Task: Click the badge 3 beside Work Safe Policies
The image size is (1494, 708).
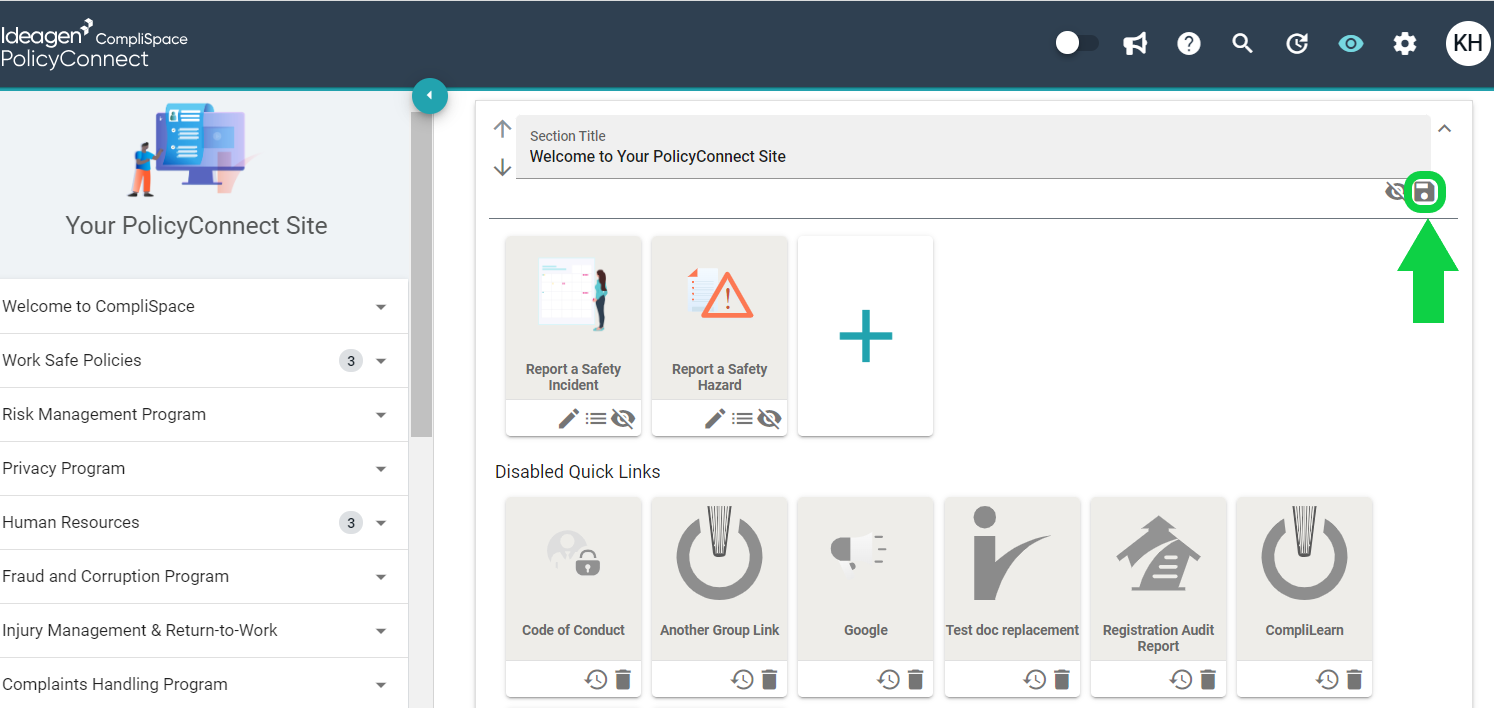Action: pyautogui.click(x=350, y=361)
